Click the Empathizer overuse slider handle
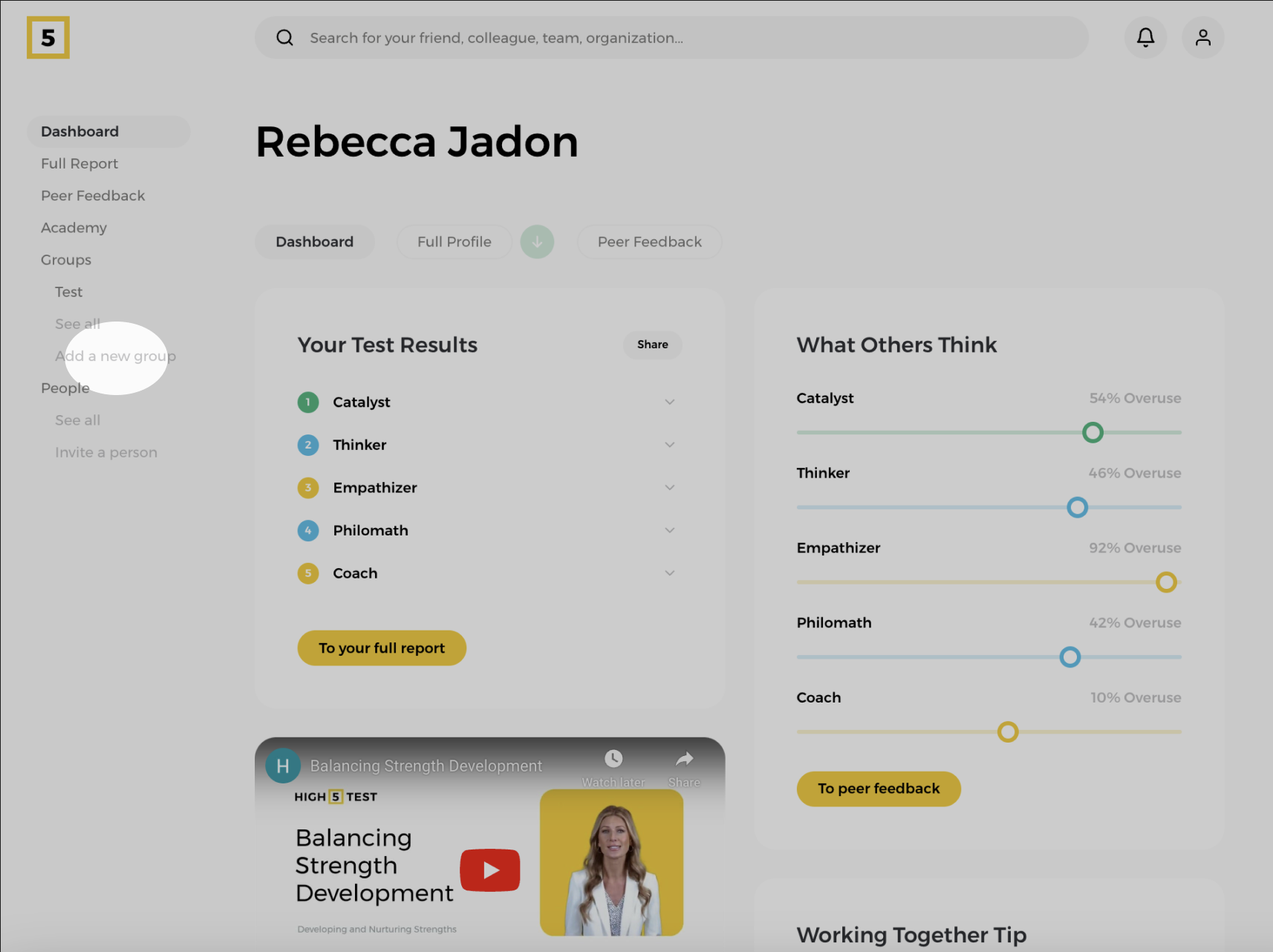The width and height of the screenshot is (1273, 952). tap(1165, 582)
